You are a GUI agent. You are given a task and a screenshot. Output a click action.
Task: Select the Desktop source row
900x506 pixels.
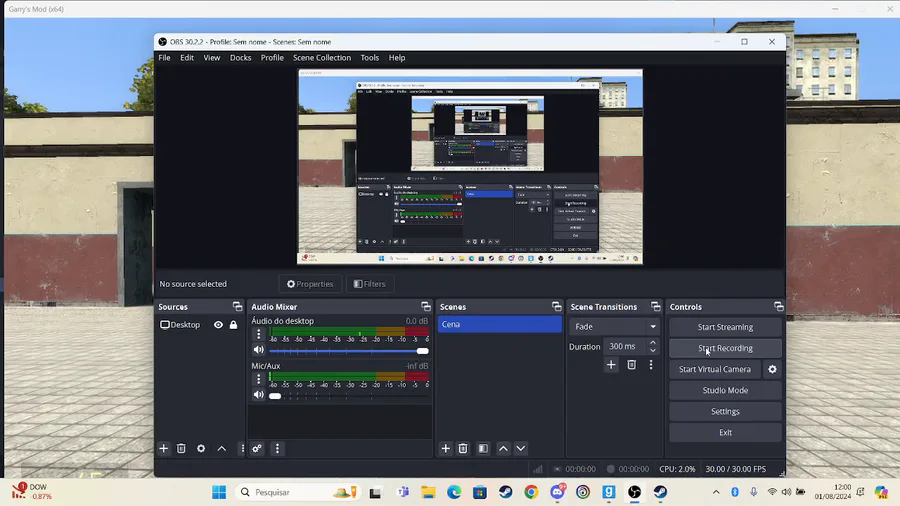199,325
